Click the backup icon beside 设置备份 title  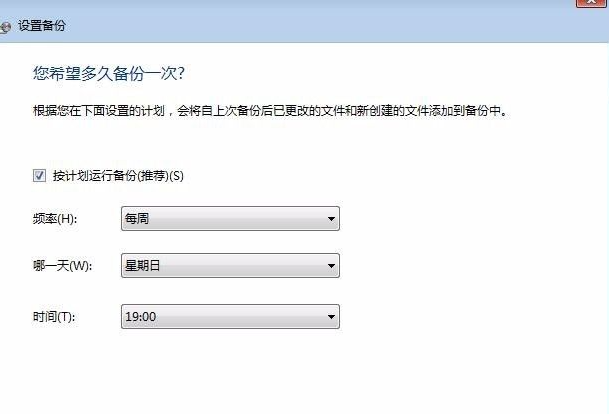[x=7, y=27]
